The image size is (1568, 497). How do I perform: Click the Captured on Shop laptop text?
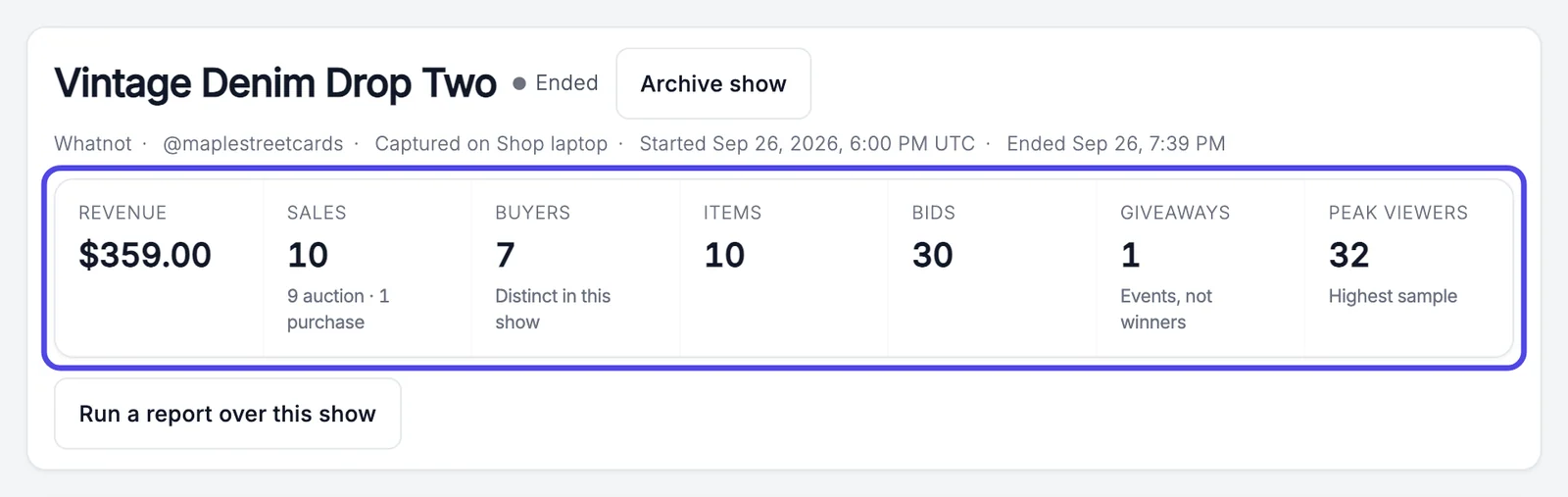491,143
